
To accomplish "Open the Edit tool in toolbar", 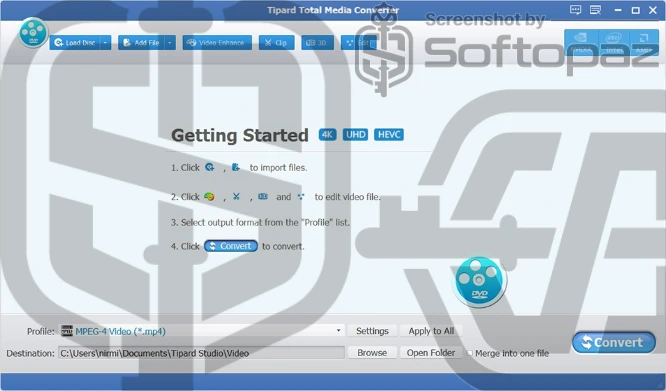I will 358,42.
